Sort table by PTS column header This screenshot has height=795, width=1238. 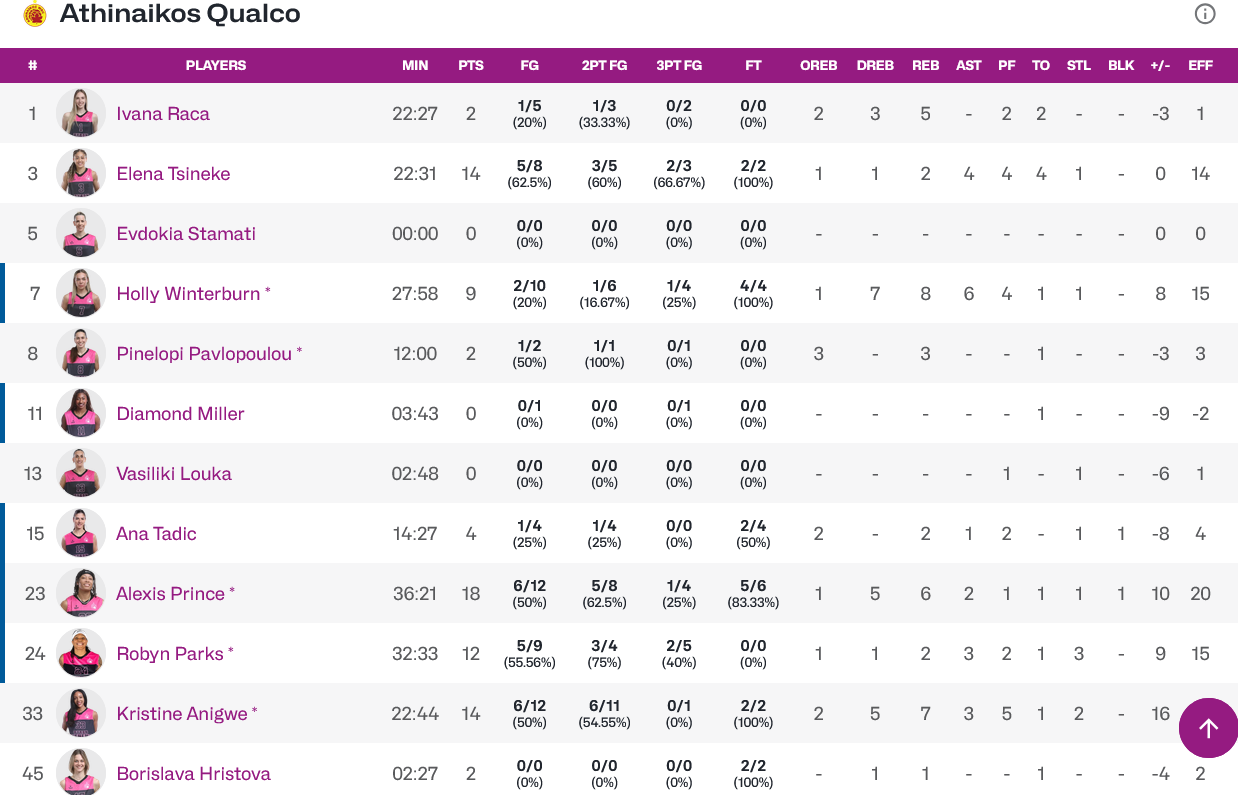point(470,65)
